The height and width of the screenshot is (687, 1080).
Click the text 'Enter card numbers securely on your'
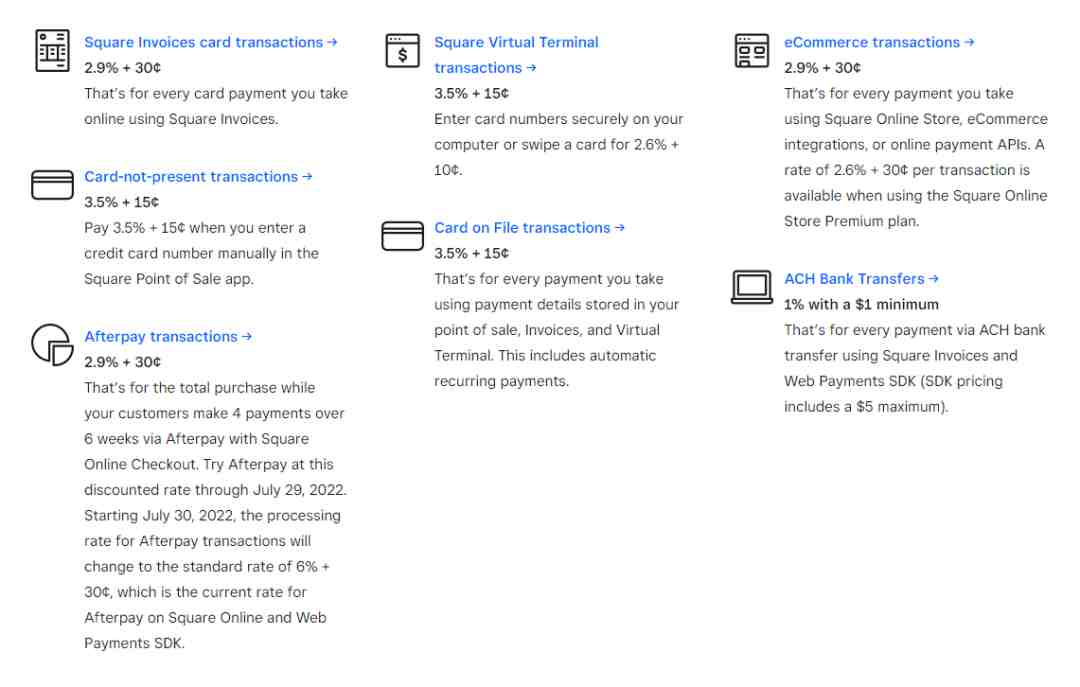pyautogui.click(x=559, y=119)
